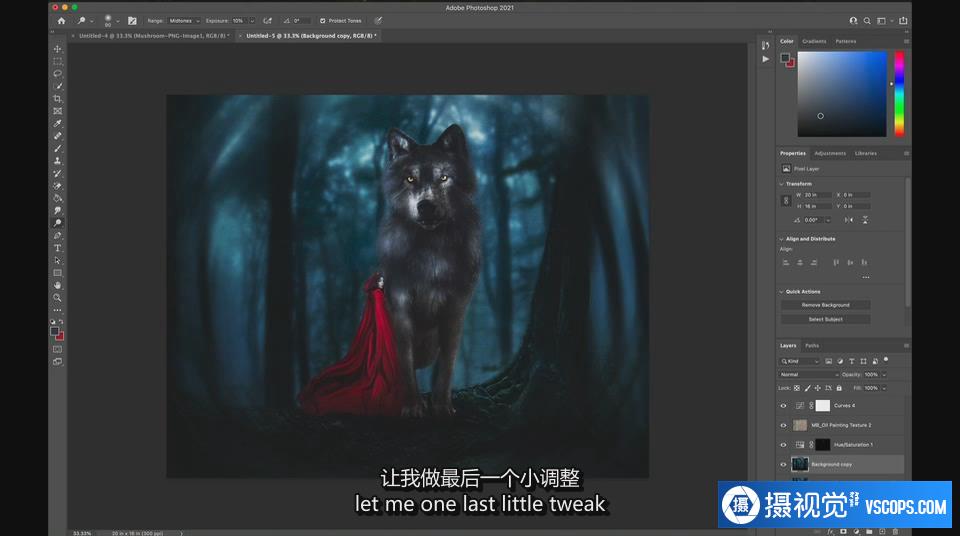Open the Fill dropdown arrow
The image size is (960, 536).
tap(884, 388)
